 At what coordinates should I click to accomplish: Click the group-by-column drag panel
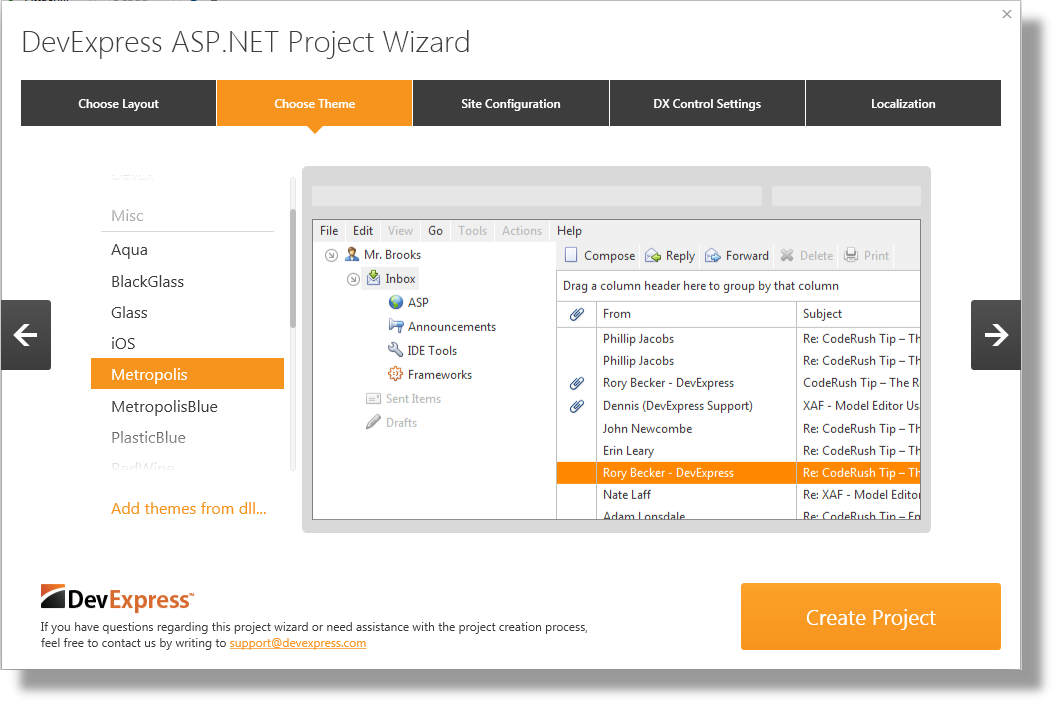(x=738, y=286)
